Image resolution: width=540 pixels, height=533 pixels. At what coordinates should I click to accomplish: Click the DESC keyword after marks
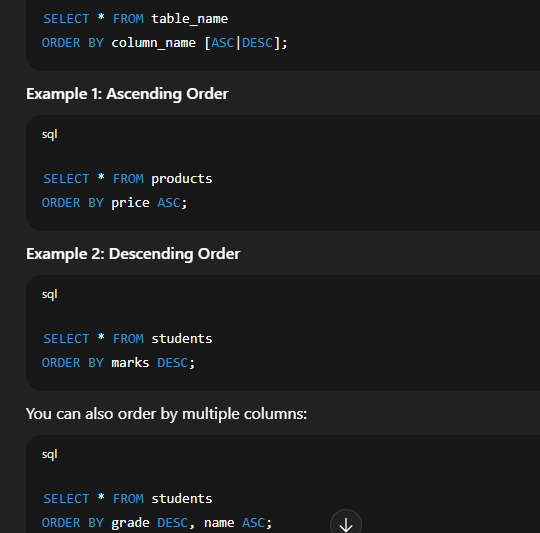[x=173, y=363]
